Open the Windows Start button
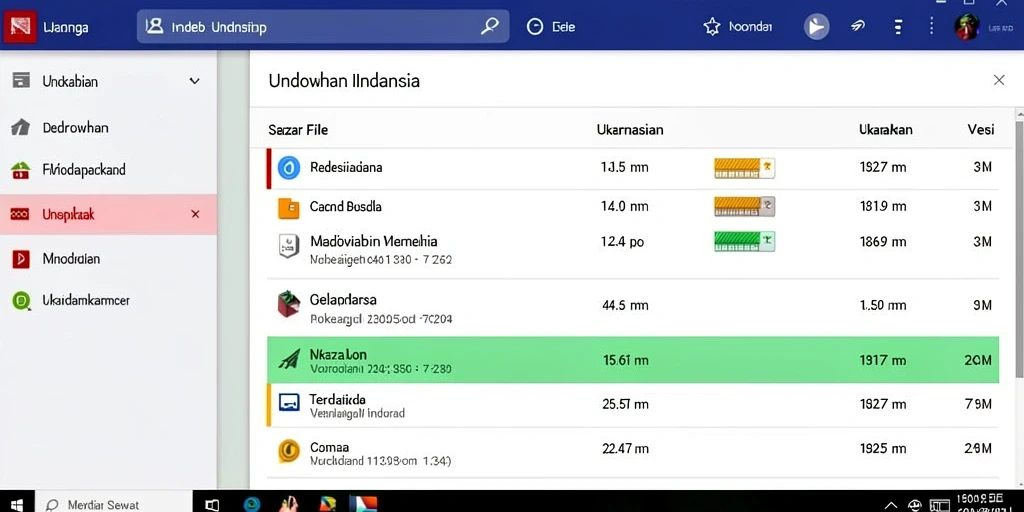The width and height of the screenshot is (1024, 512). tap(17, 504)
